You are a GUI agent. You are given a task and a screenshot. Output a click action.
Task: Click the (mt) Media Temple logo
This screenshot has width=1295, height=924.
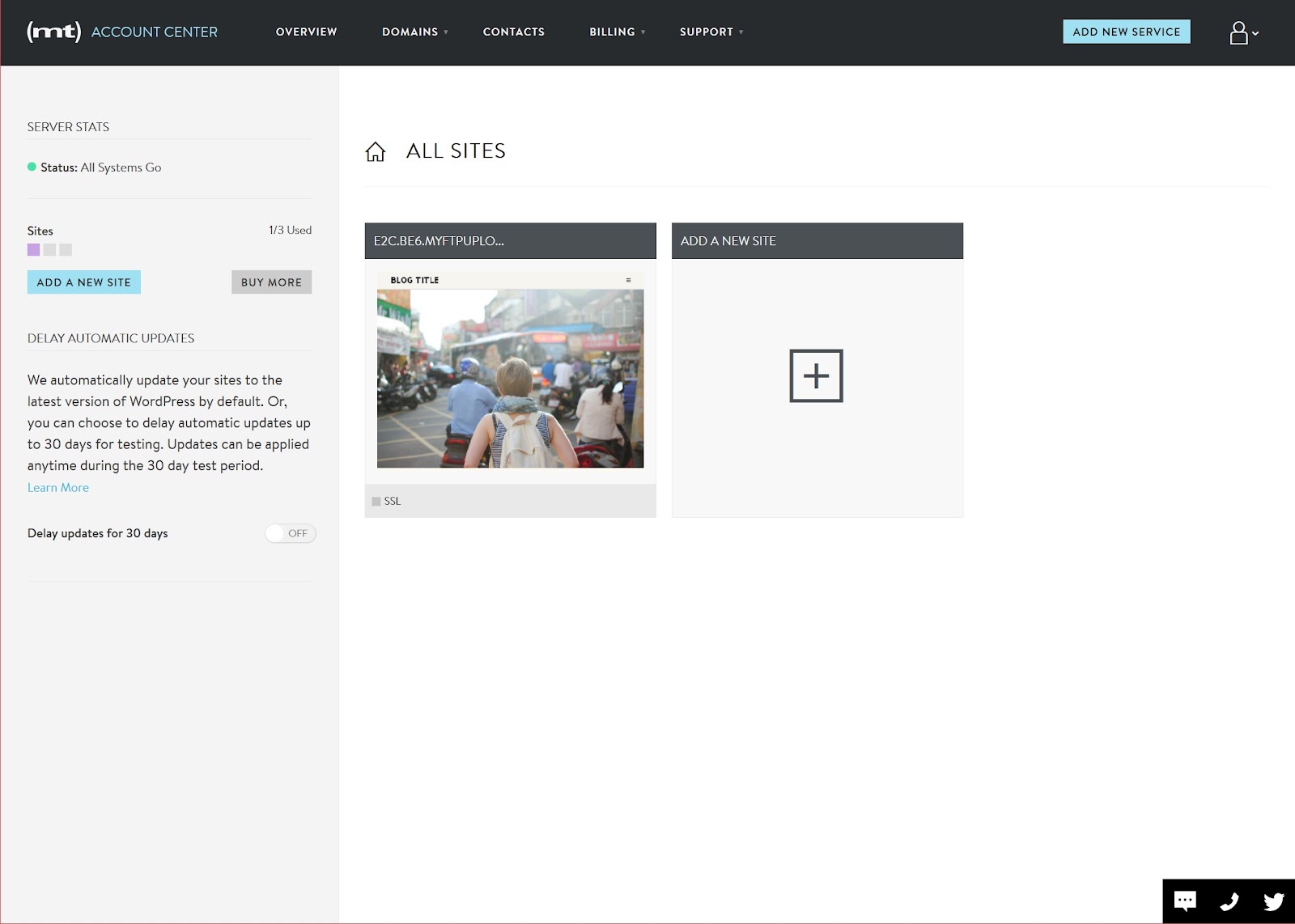53,32
